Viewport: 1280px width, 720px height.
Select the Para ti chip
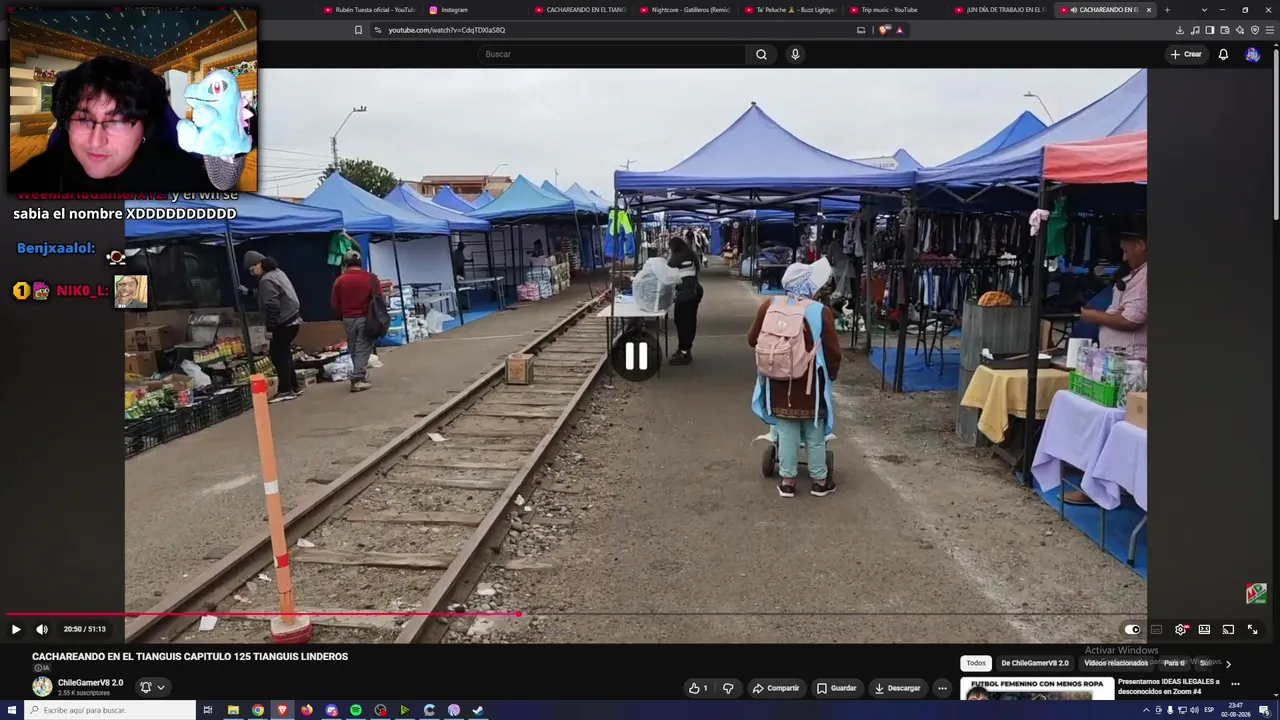[x=1174, y=663]
